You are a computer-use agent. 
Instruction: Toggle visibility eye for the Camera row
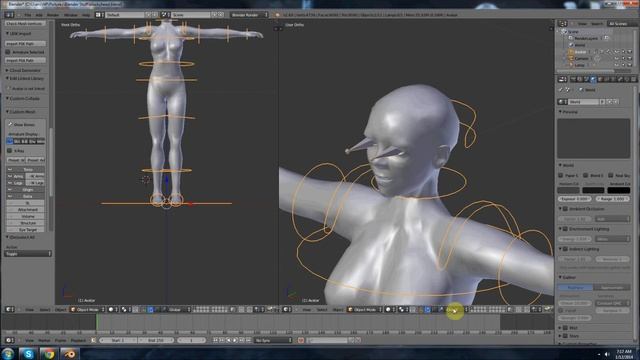[x=617, y=58]
